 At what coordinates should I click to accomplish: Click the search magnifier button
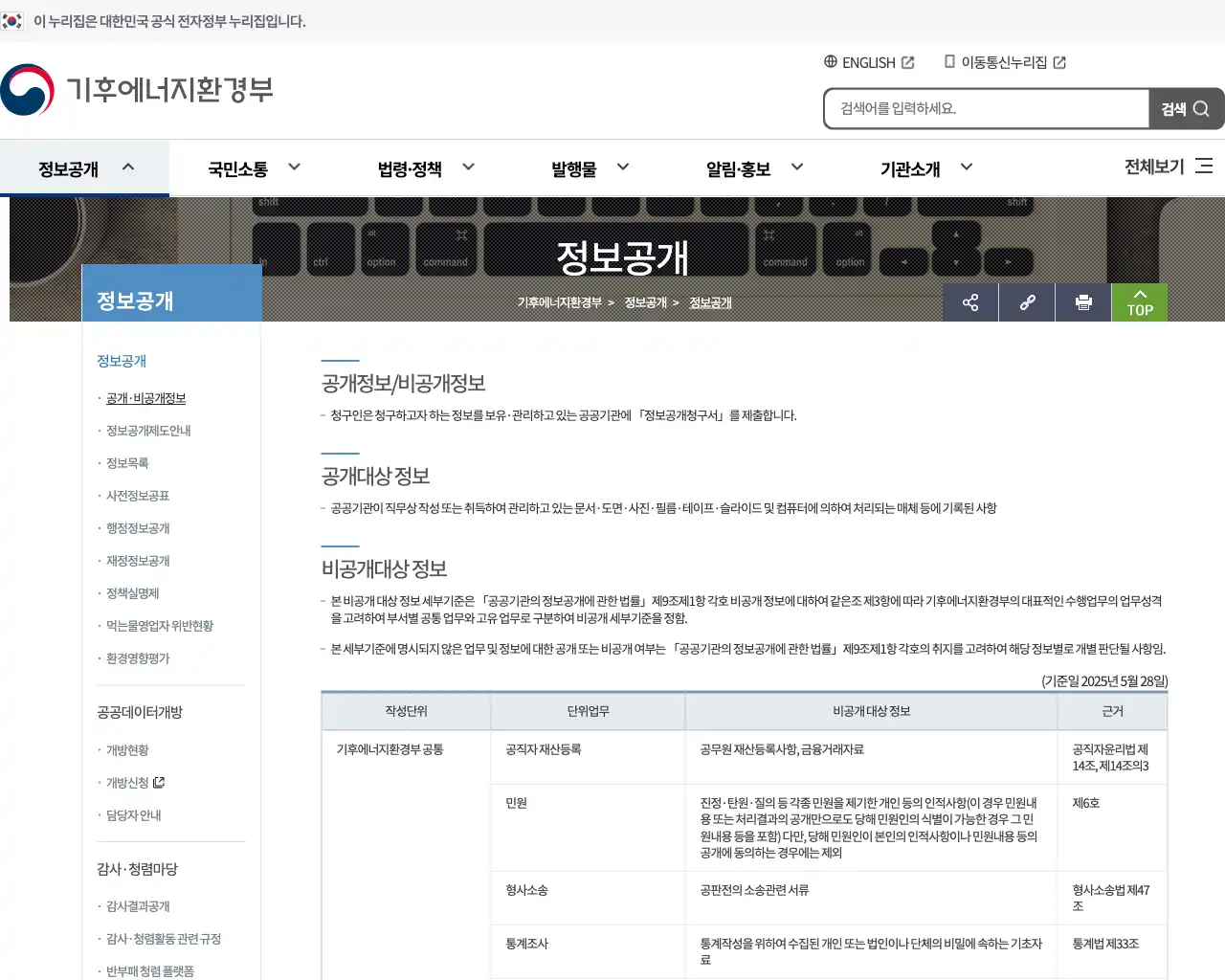(1186, 108)
